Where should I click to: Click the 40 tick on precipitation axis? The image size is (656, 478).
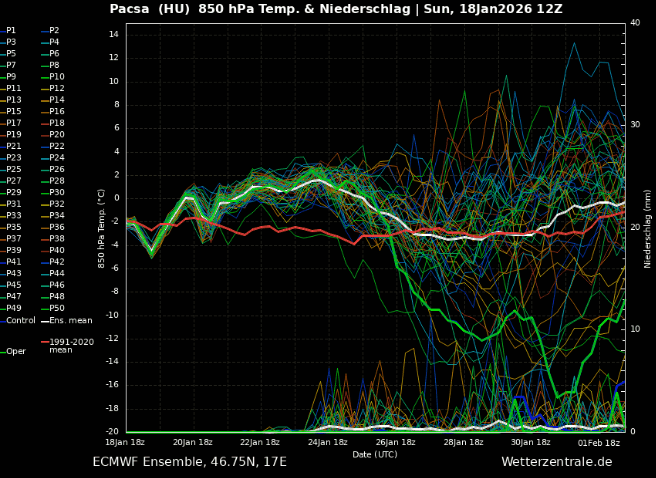pyautogui.click(x=635, y=24)
